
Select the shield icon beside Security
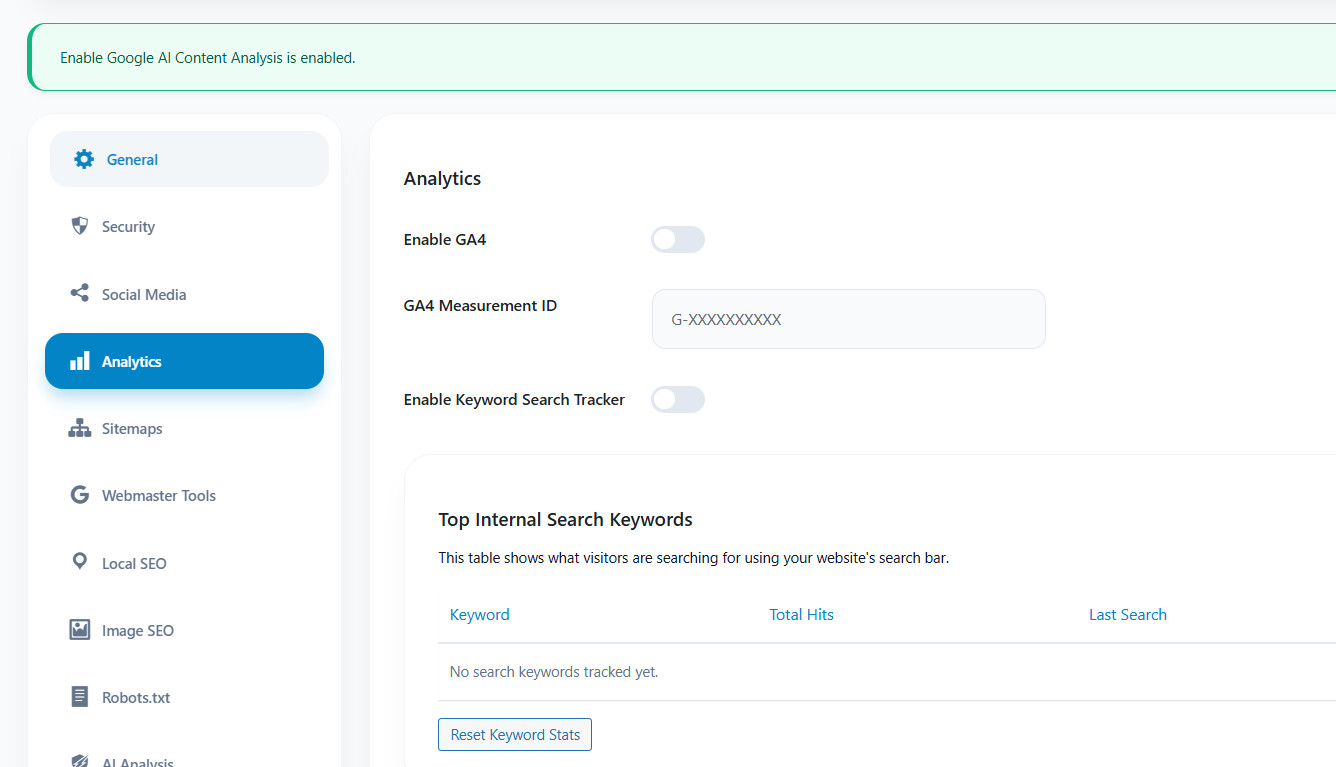[x=80, y=226]
